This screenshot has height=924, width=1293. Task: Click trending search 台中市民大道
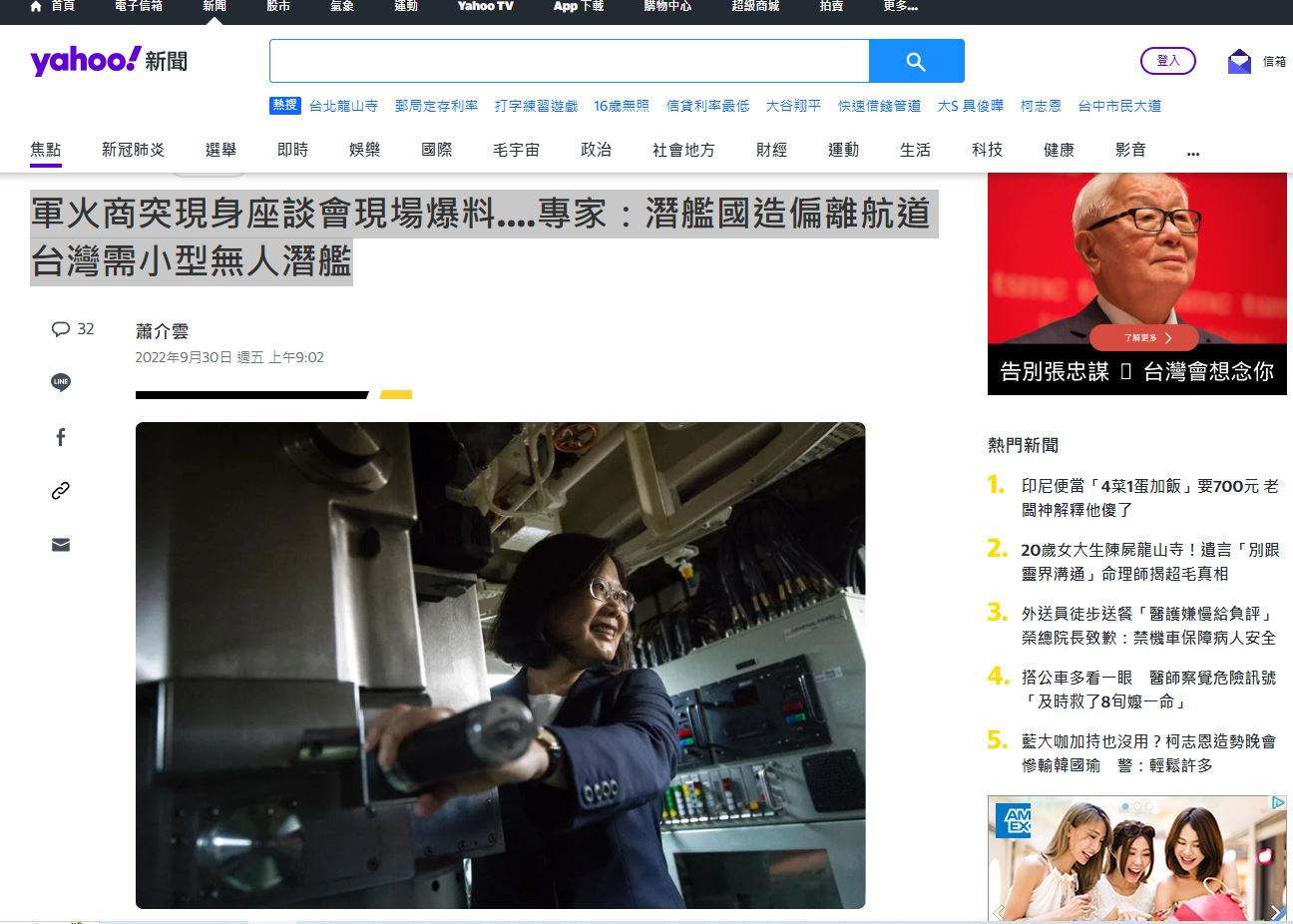pyautogui.click(x=1119, y=106)
